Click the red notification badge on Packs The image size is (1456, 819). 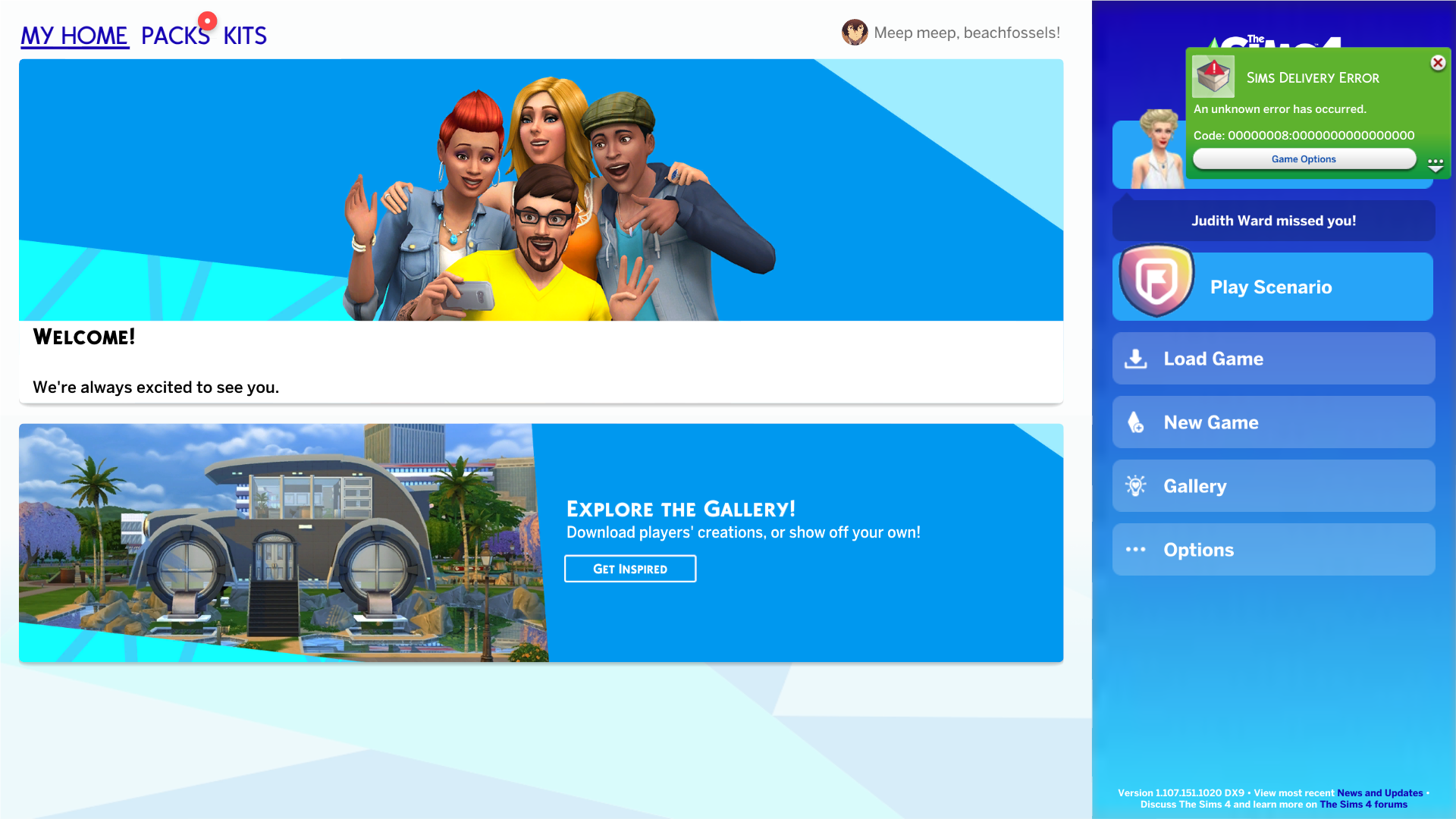[207, 21]
